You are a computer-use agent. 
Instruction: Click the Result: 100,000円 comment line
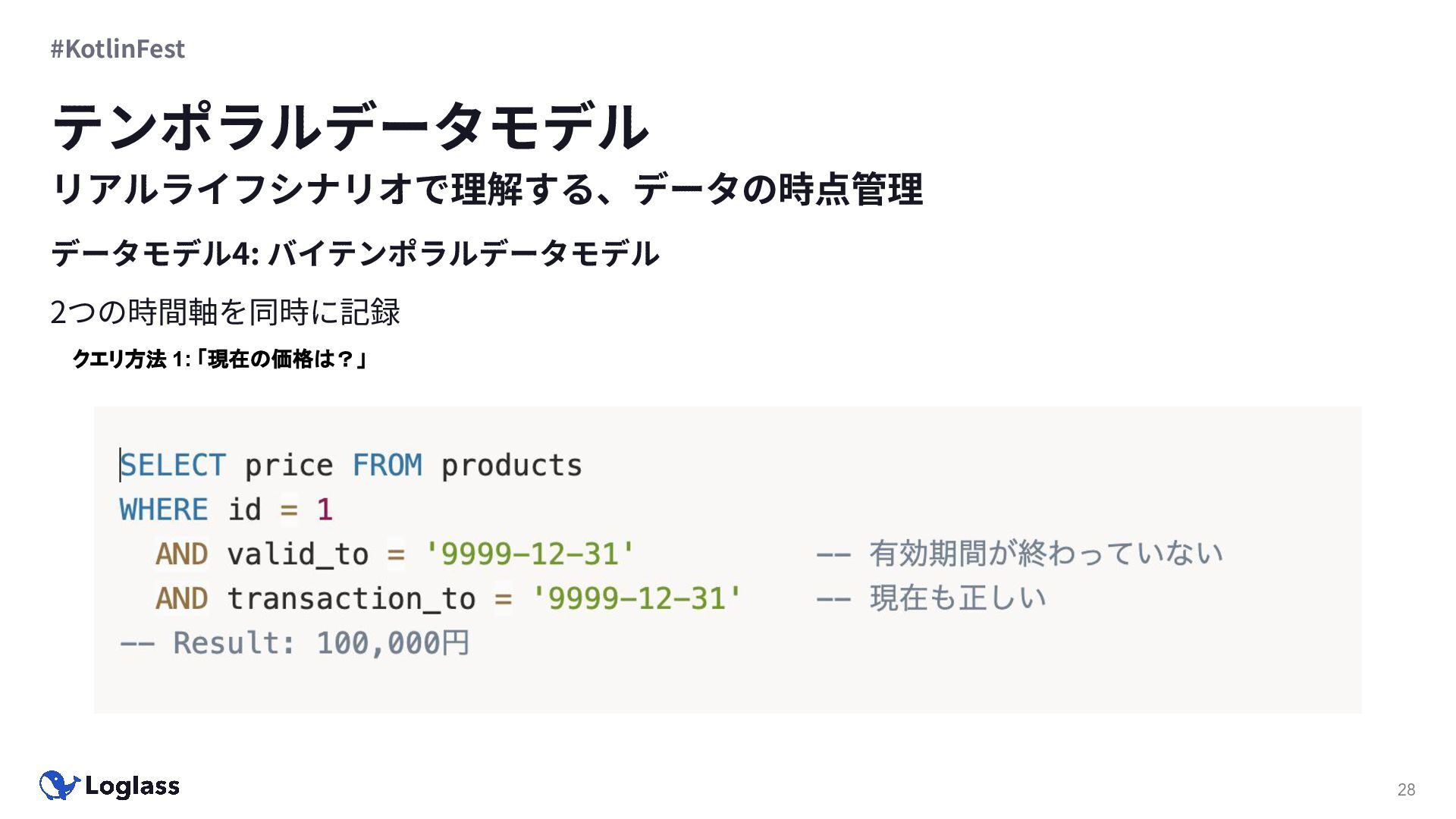click(295, 643)
